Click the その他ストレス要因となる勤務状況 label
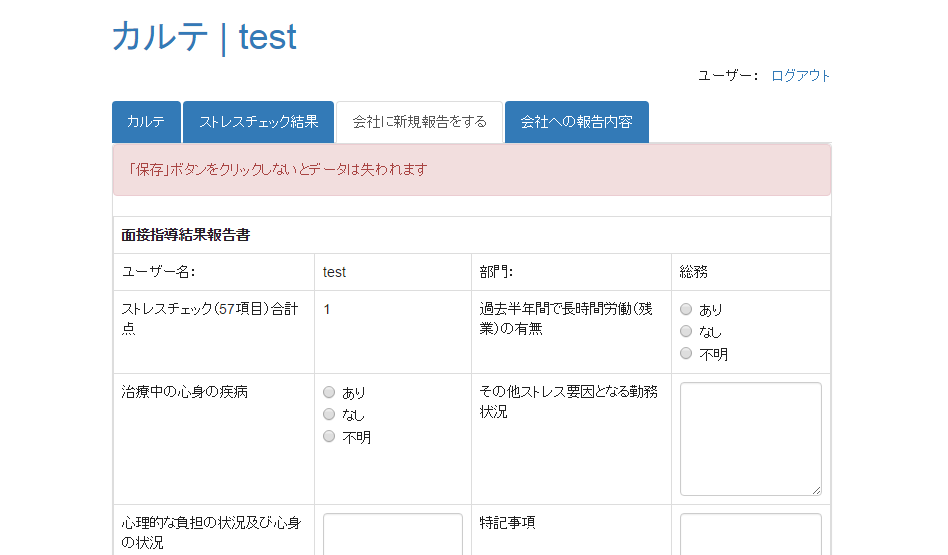This screenshot has width=948, height=555. click(568, 401)
